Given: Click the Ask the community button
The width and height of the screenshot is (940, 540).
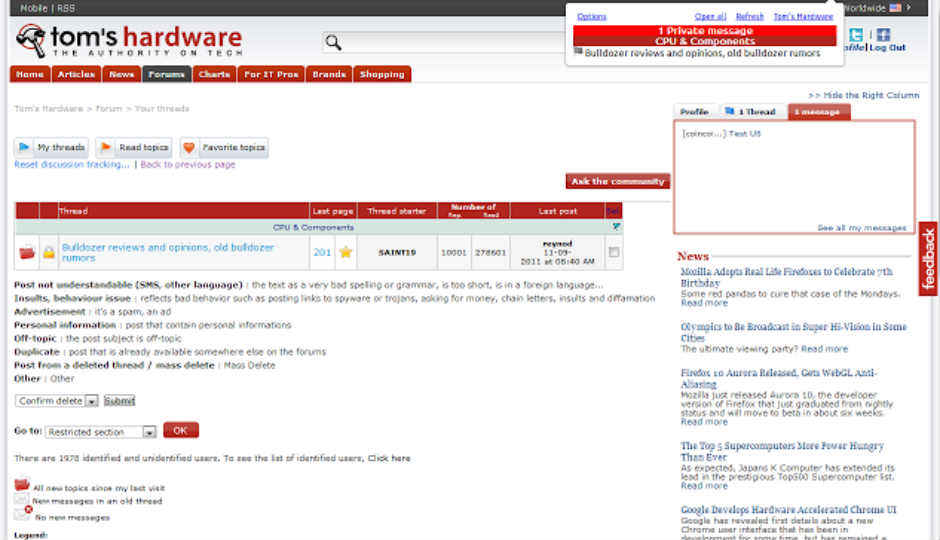Looking at the screenshot, I should click(x=617, y=181).
